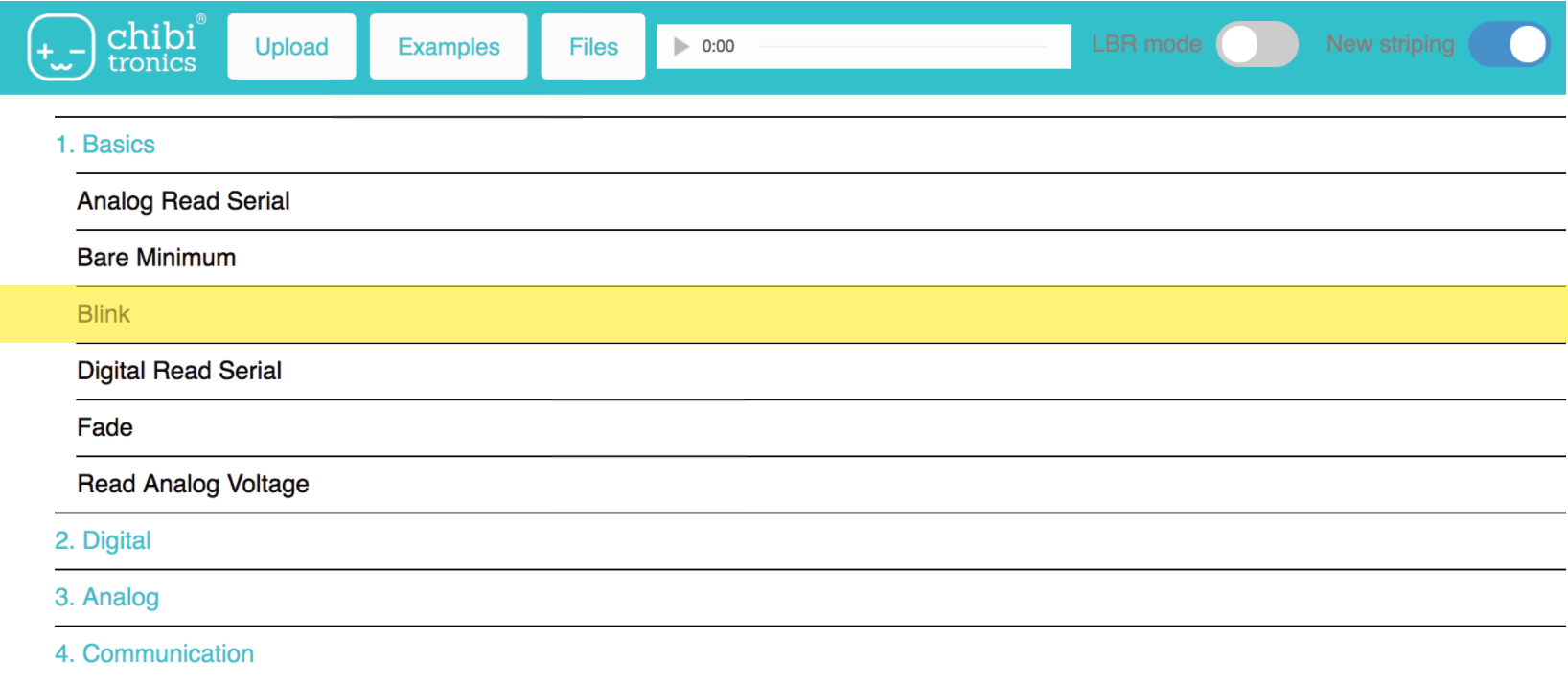This screenshot has width=1568, height=684.
Task: Open the Examples tab
Action: (449, 47)
